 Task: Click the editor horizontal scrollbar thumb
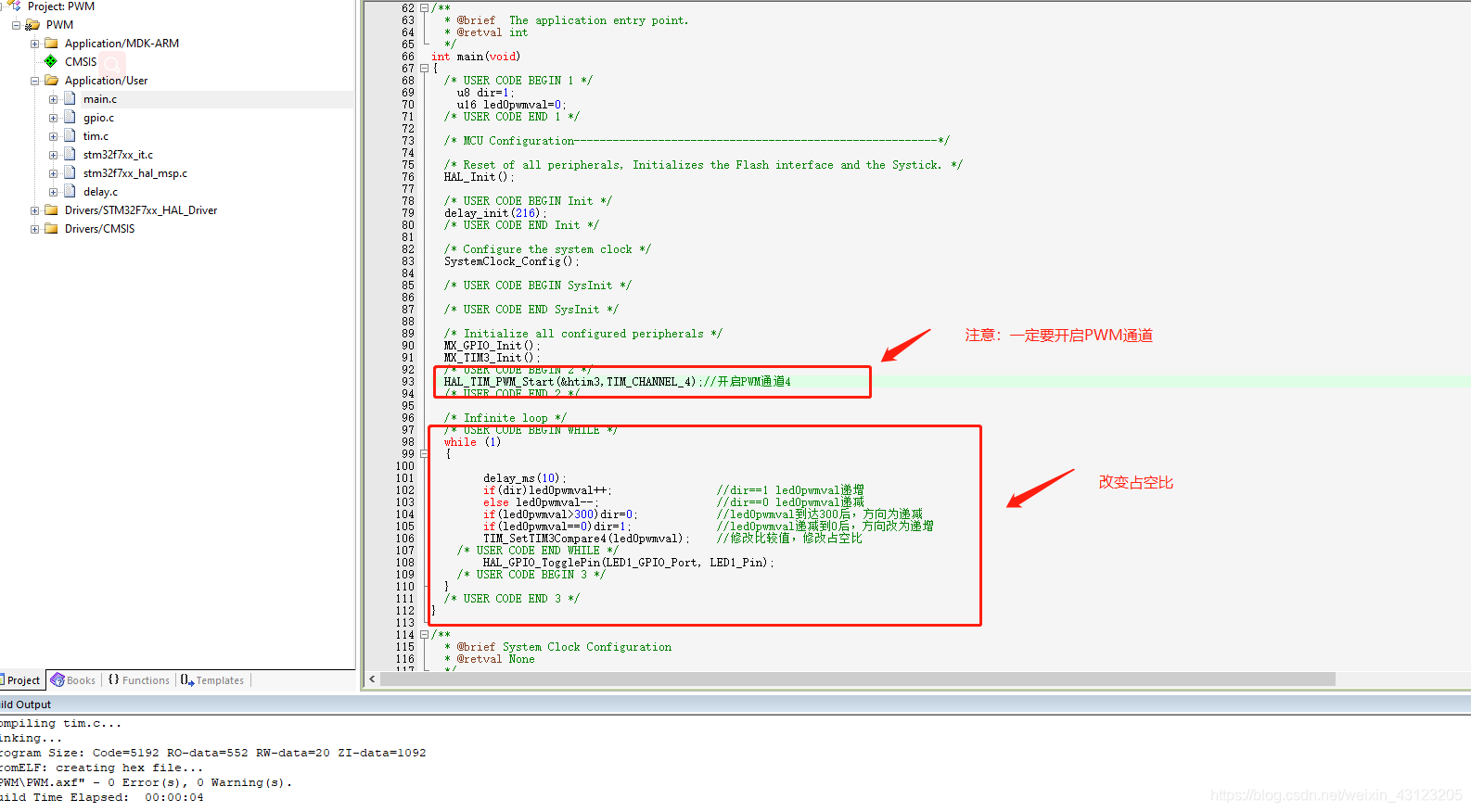[858, 679]
